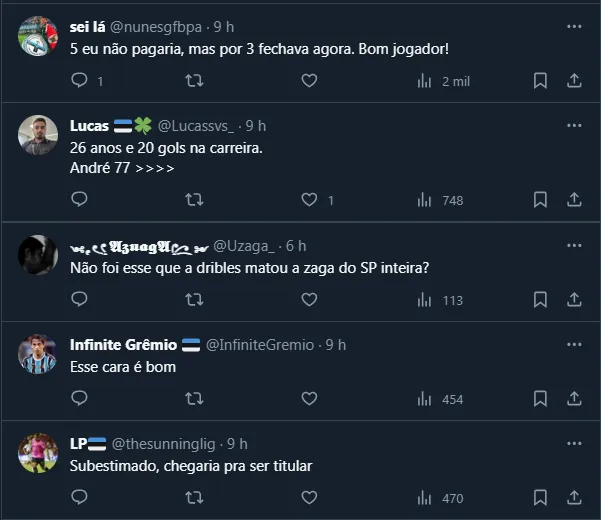Click Lucas's profile picture
The height and width of the screenshot is (520, 601).
(38, 134)
